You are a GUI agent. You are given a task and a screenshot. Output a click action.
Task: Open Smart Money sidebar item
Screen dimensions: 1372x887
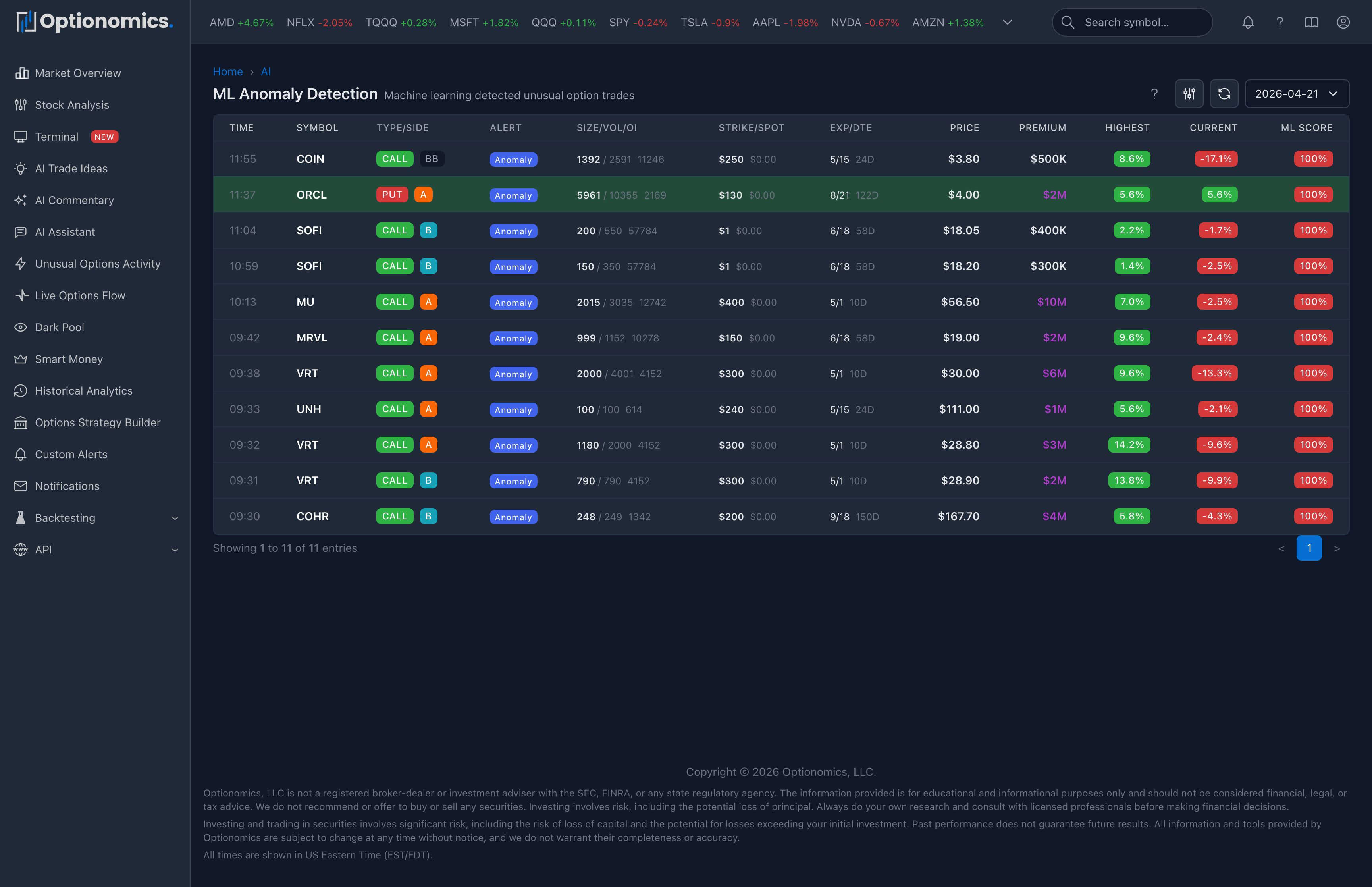tap(69, 359)
